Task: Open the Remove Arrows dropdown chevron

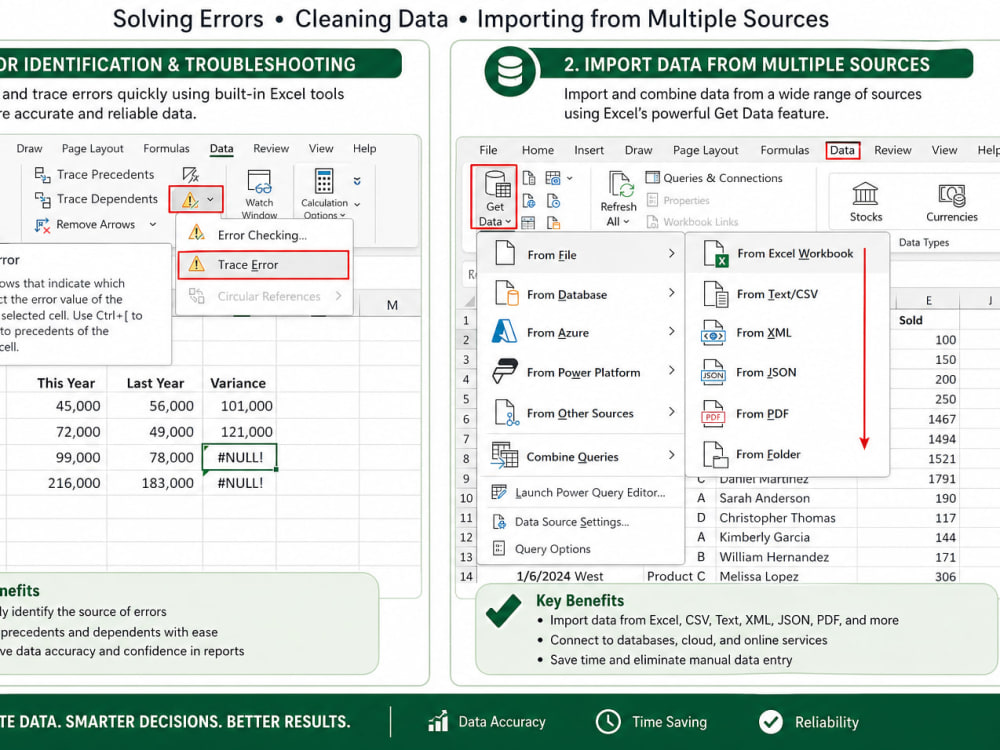Action: pos(152,224)
